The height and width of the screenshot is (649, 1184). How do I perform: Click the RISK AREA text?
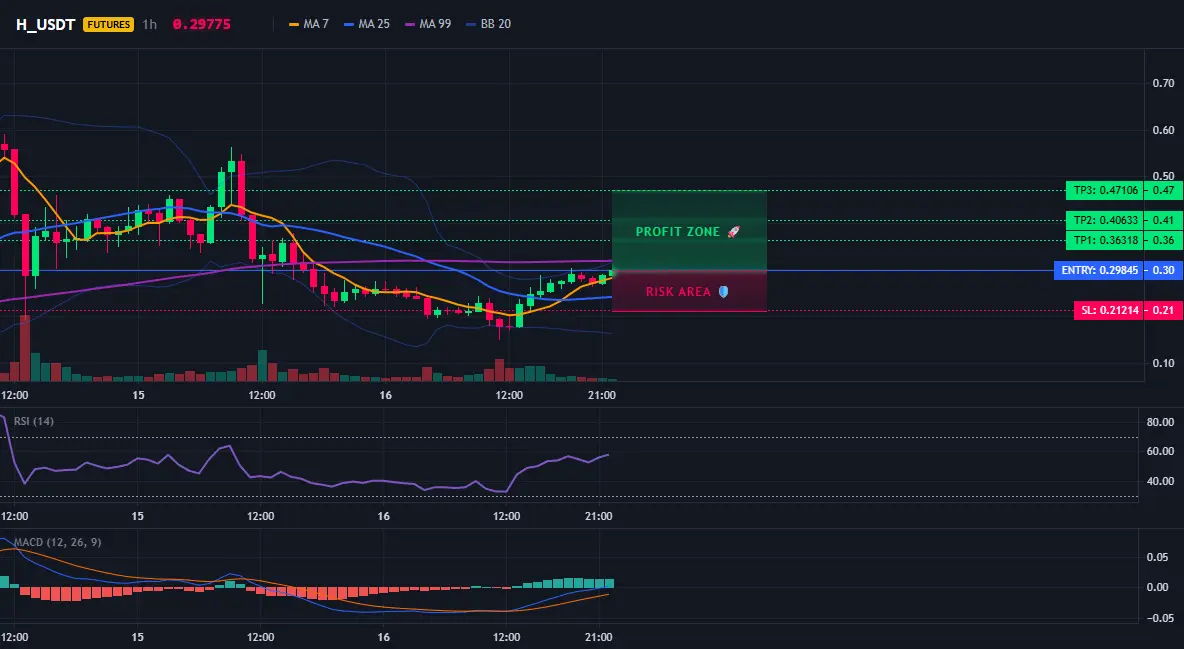678,292
